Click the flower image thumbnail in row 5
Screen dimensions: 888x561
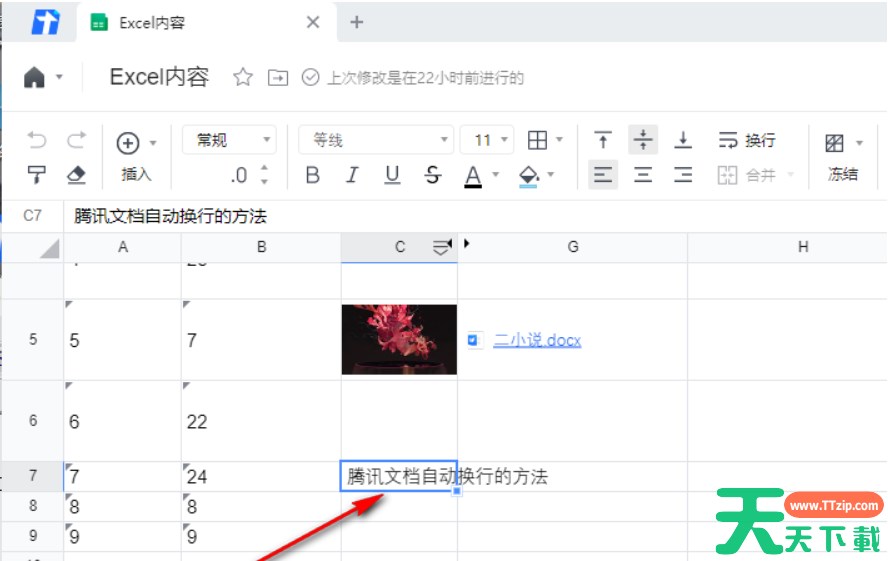[399, 339]
